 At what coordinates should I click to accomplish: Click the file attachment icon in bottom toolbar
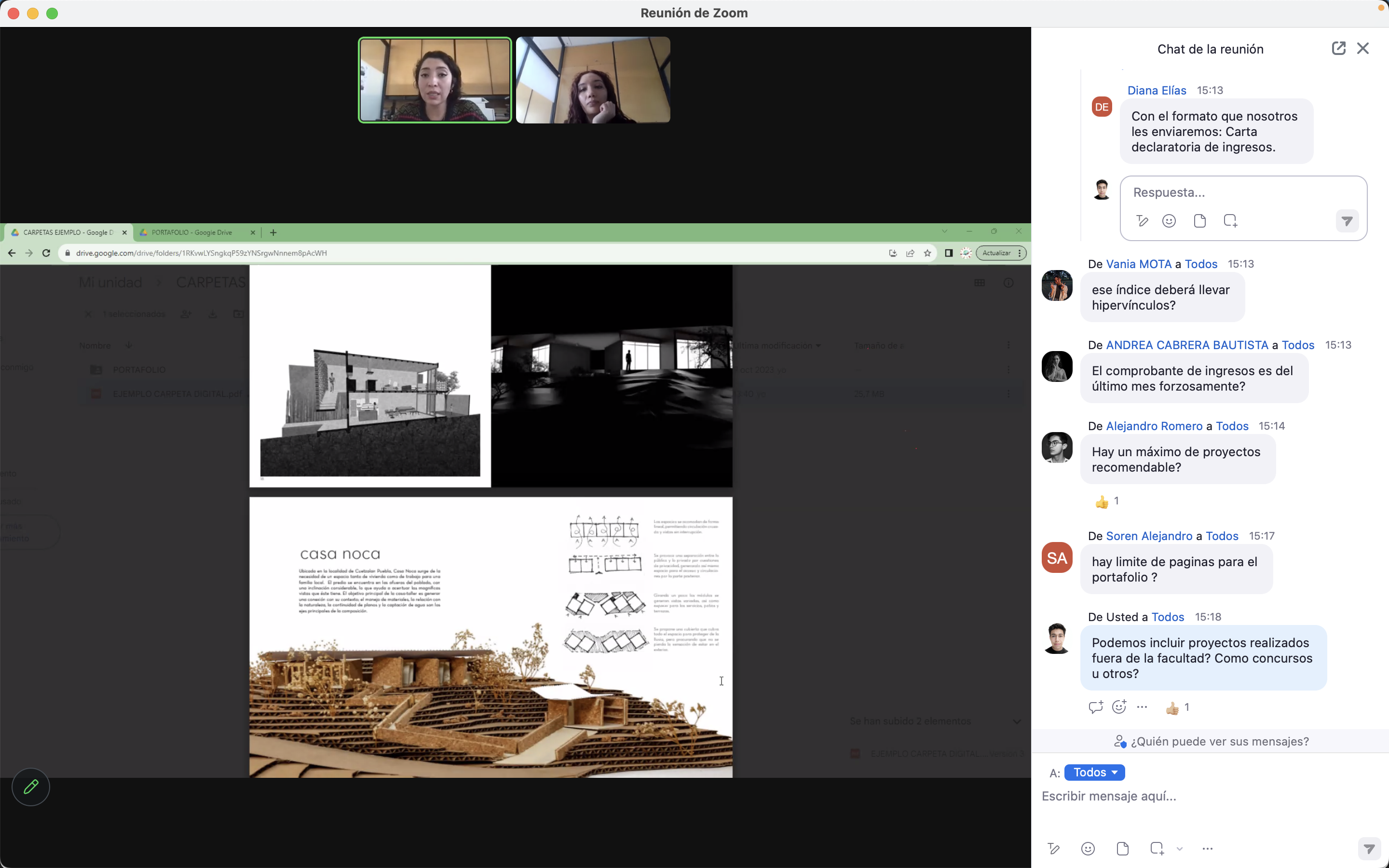point(1123,849)
